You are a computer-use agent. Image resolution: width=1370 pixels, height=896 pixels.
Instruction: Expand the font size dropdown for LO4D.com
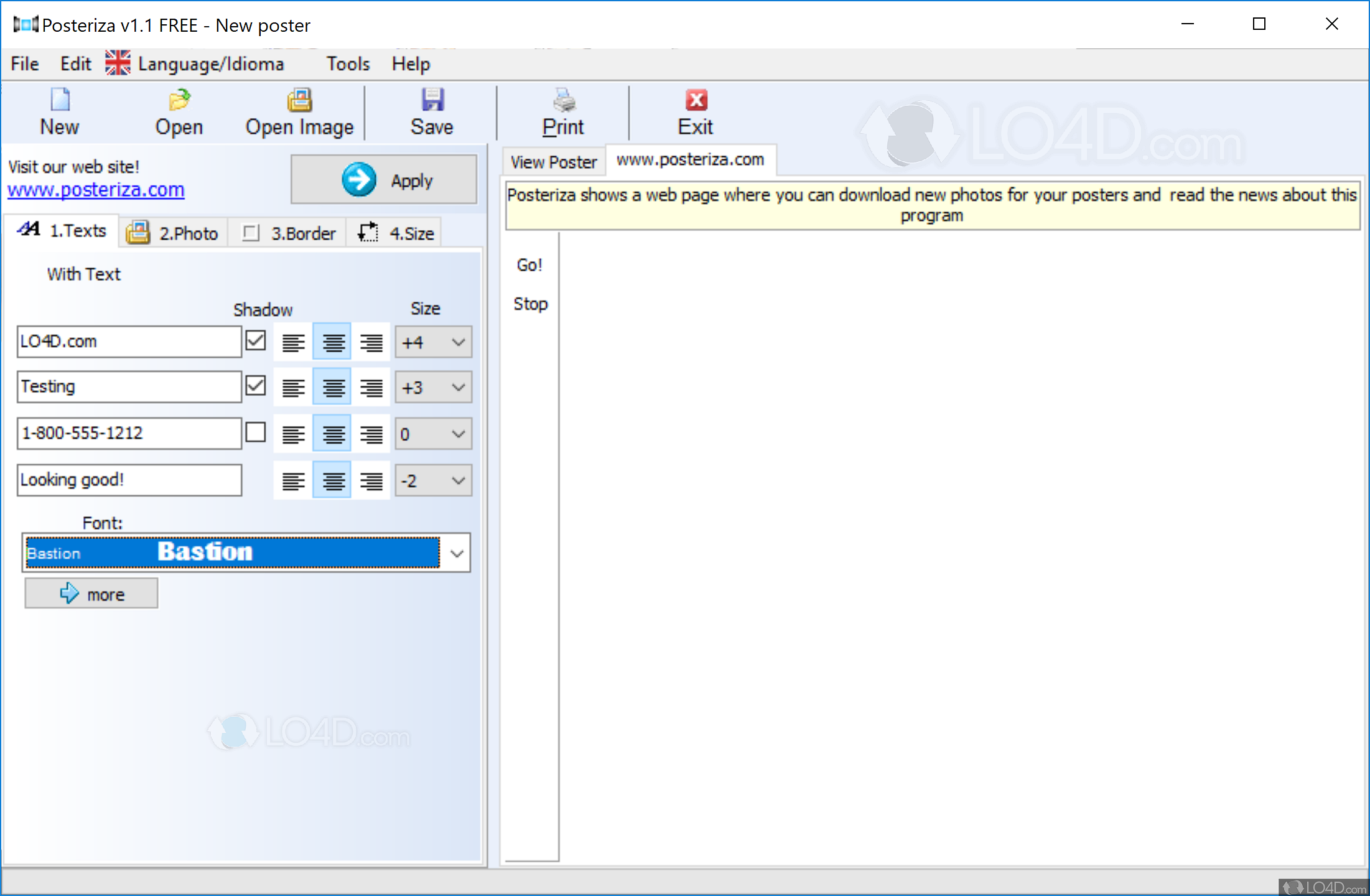[x=458, y=341]
